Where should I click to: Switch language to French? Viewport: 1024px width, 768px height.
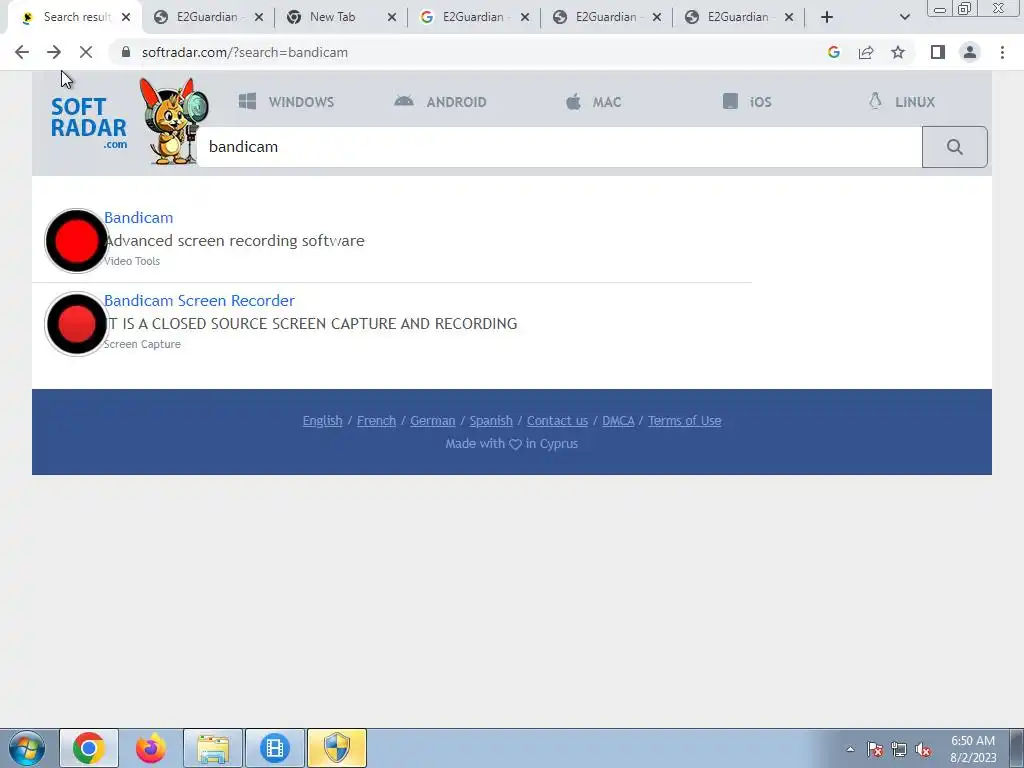(x=376, y=421)
